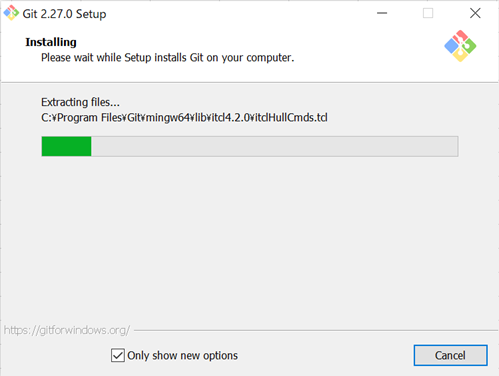
Task: Click the "Please wait while Setup installs Git" message
Action: [x=168, y=58]
